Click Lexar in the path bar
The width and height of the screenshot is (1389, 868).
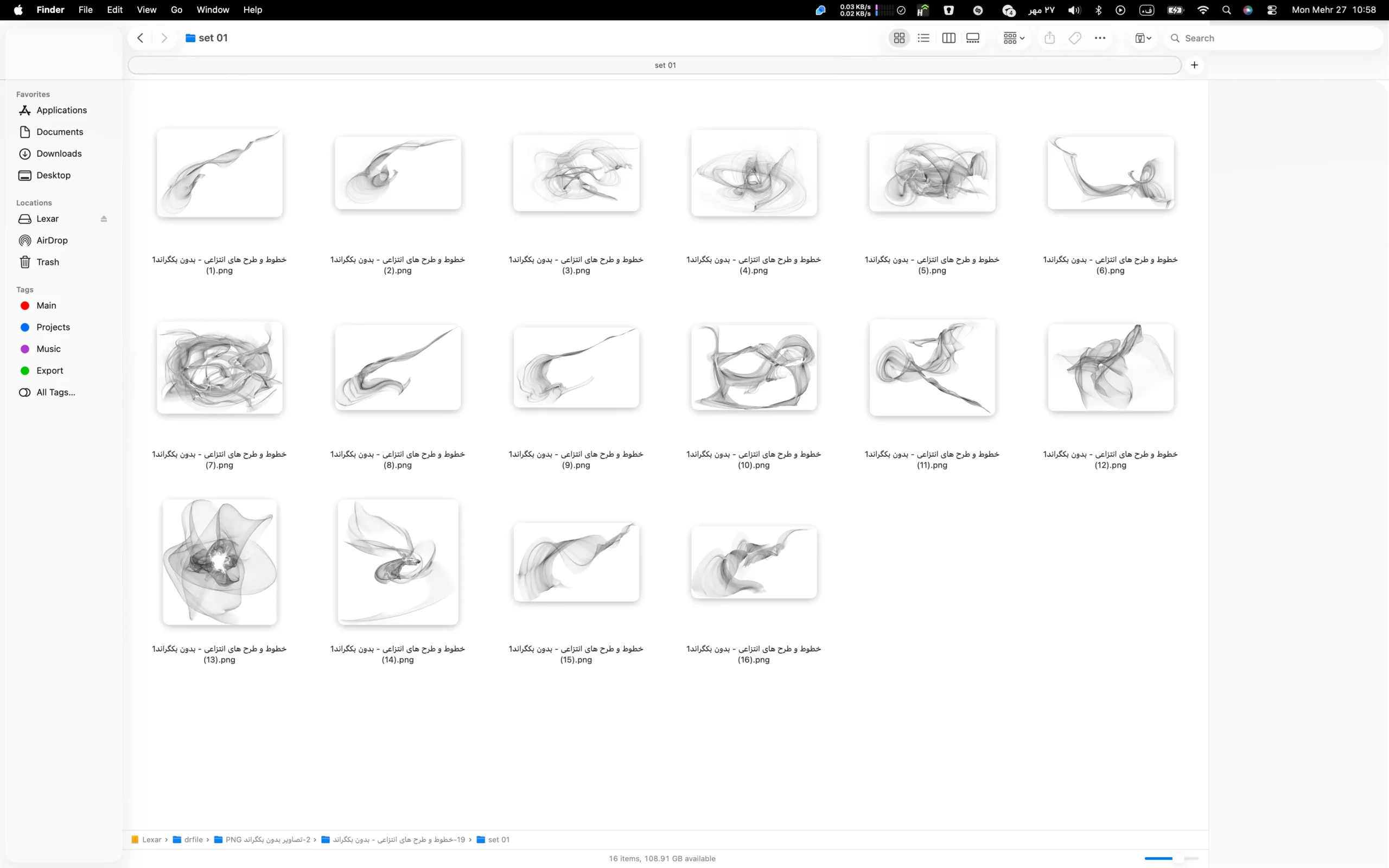point(146,839)
